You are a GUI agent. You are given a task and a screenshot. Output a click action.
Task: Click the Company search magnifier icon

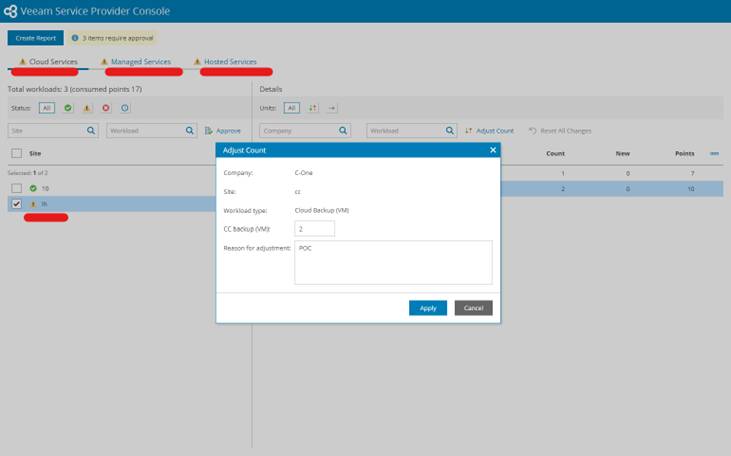(343, 131)
